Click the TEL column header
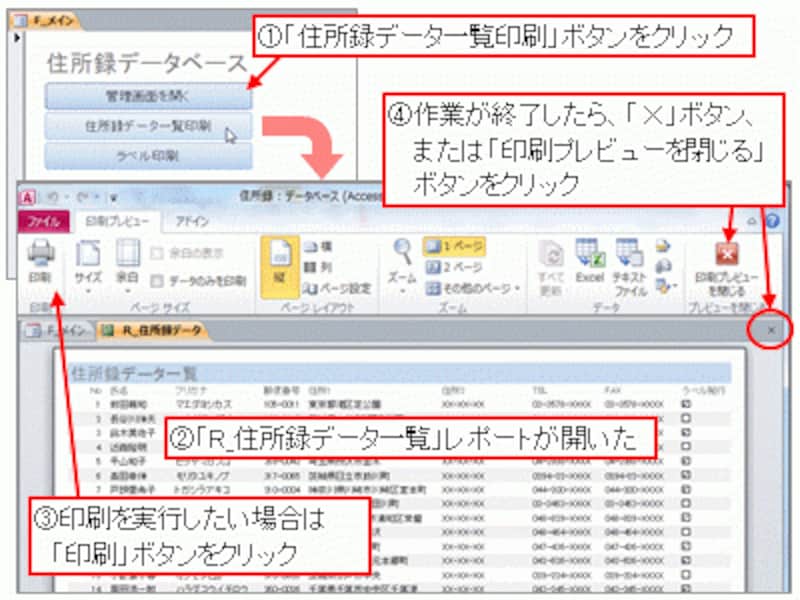 [540, 391]
